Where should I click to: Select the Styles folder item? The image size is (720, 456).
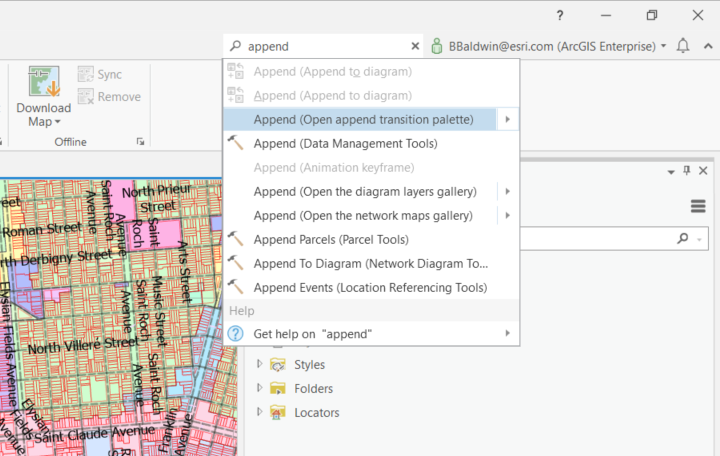click(309, 365)
